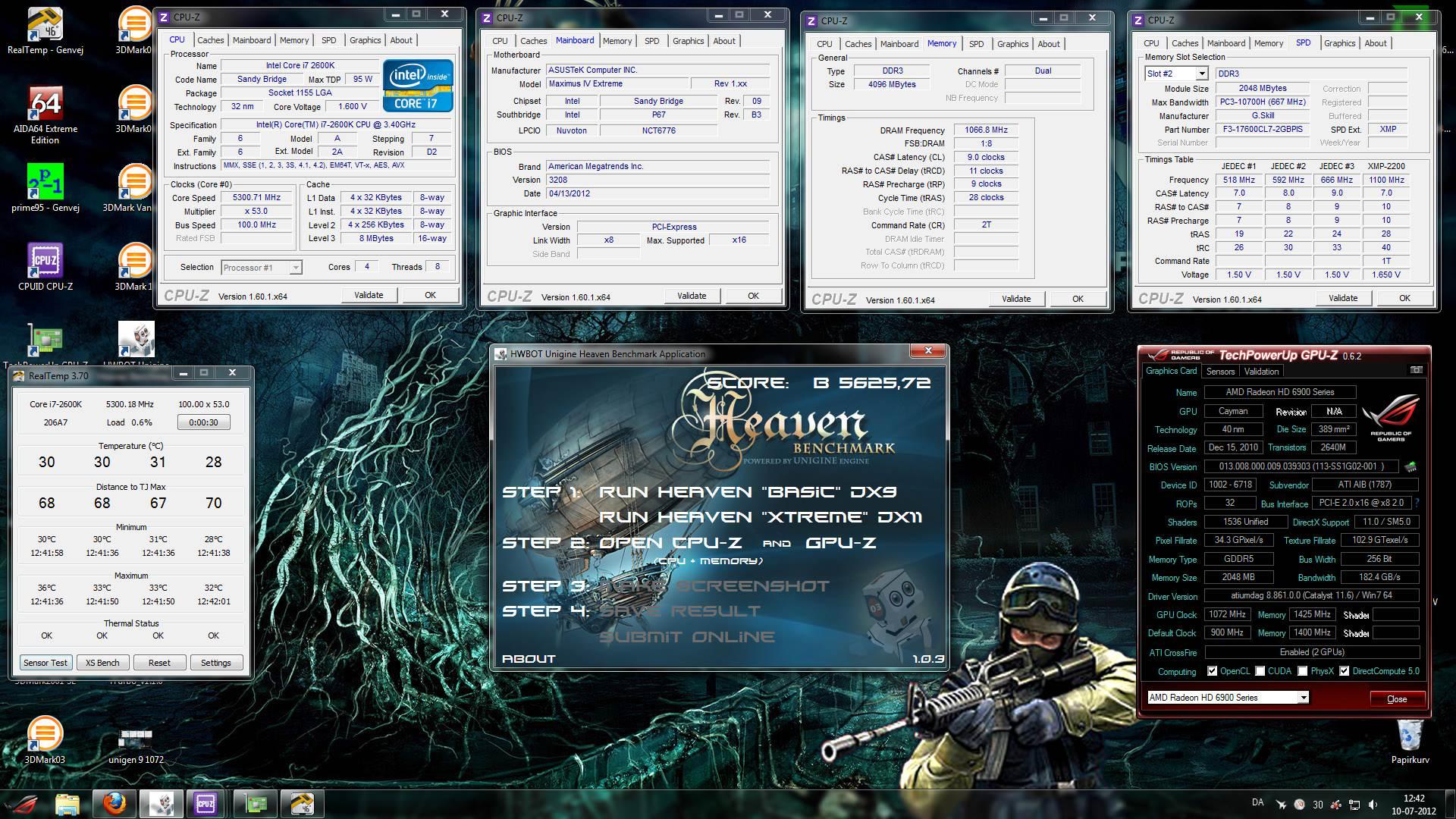Click Sensor Test button in RealTemp
The height and width of the screenshot is (819, 1456).
45,662
